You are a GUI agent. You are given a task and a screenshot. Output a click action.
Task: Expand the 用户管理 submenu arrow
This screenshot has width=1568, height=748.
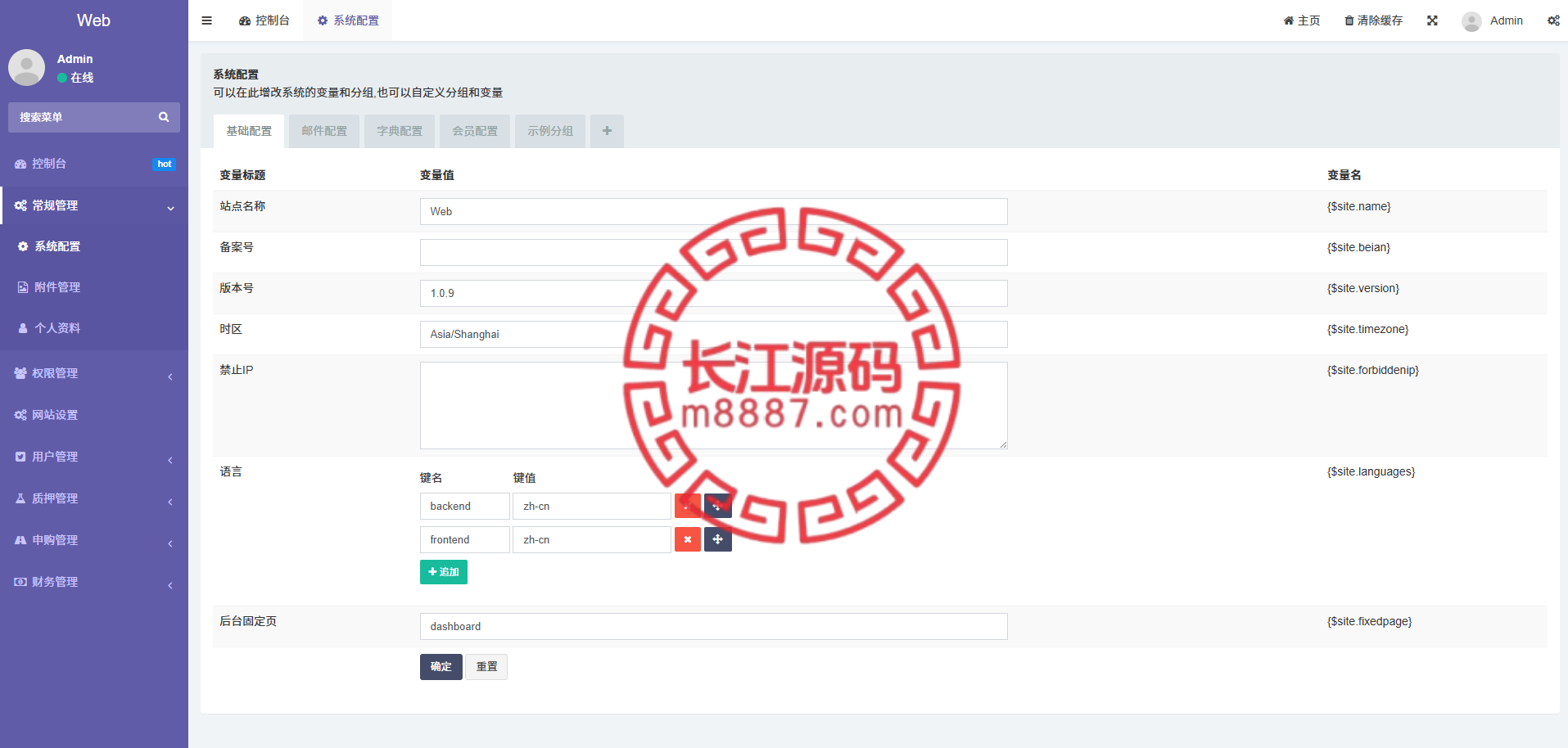[170, 460]
